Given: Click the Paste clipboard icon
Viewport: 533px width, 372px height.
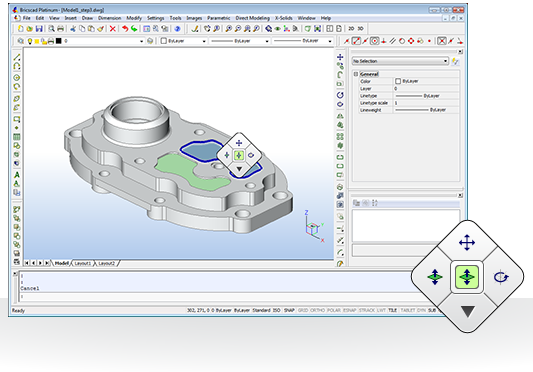Looking at the screenshot, I should [x=91, y=29].
